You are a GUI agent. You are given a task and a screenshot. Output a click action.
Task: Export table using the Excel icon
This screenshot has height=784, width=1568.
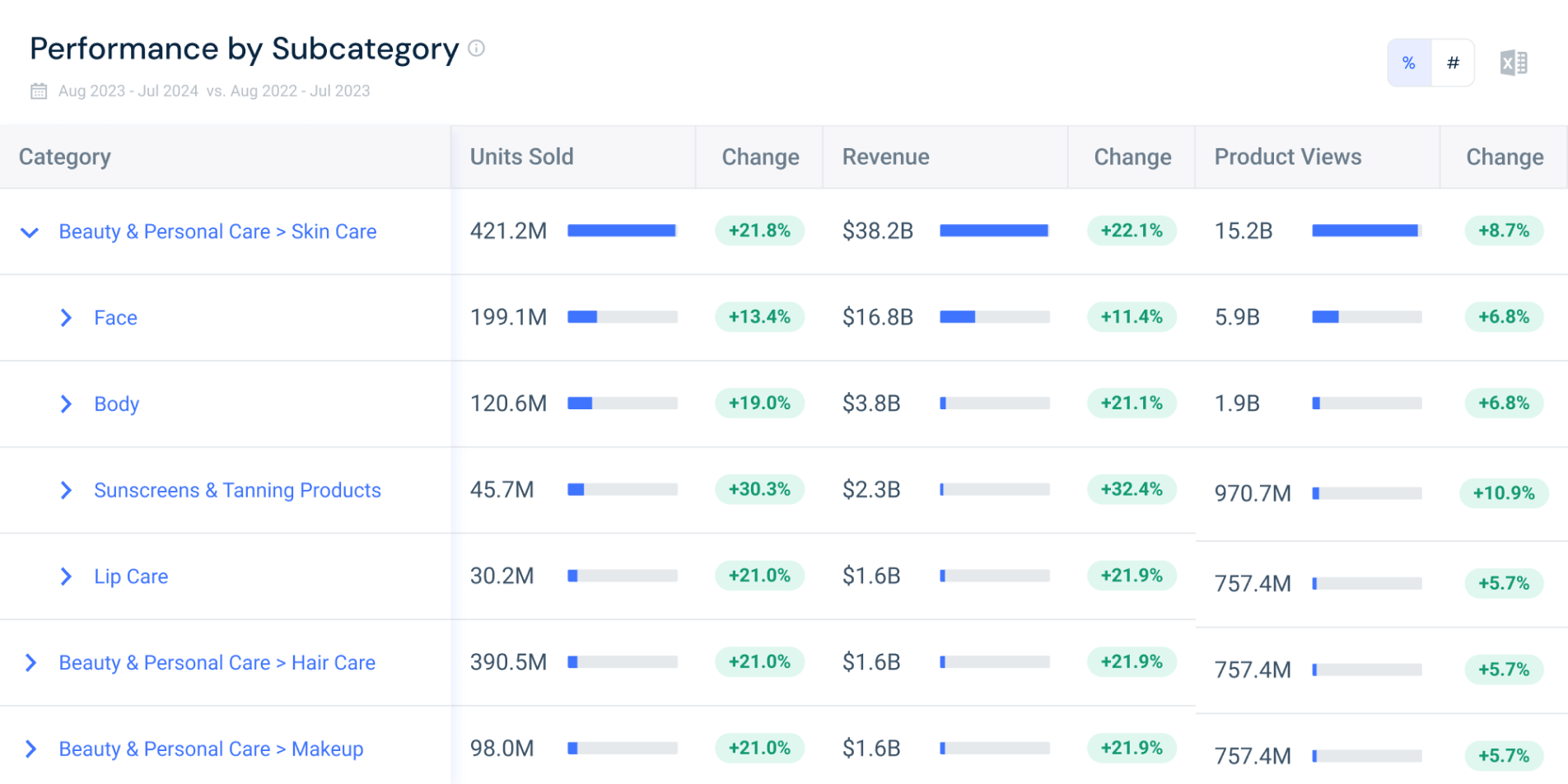tap(1514, 63)
